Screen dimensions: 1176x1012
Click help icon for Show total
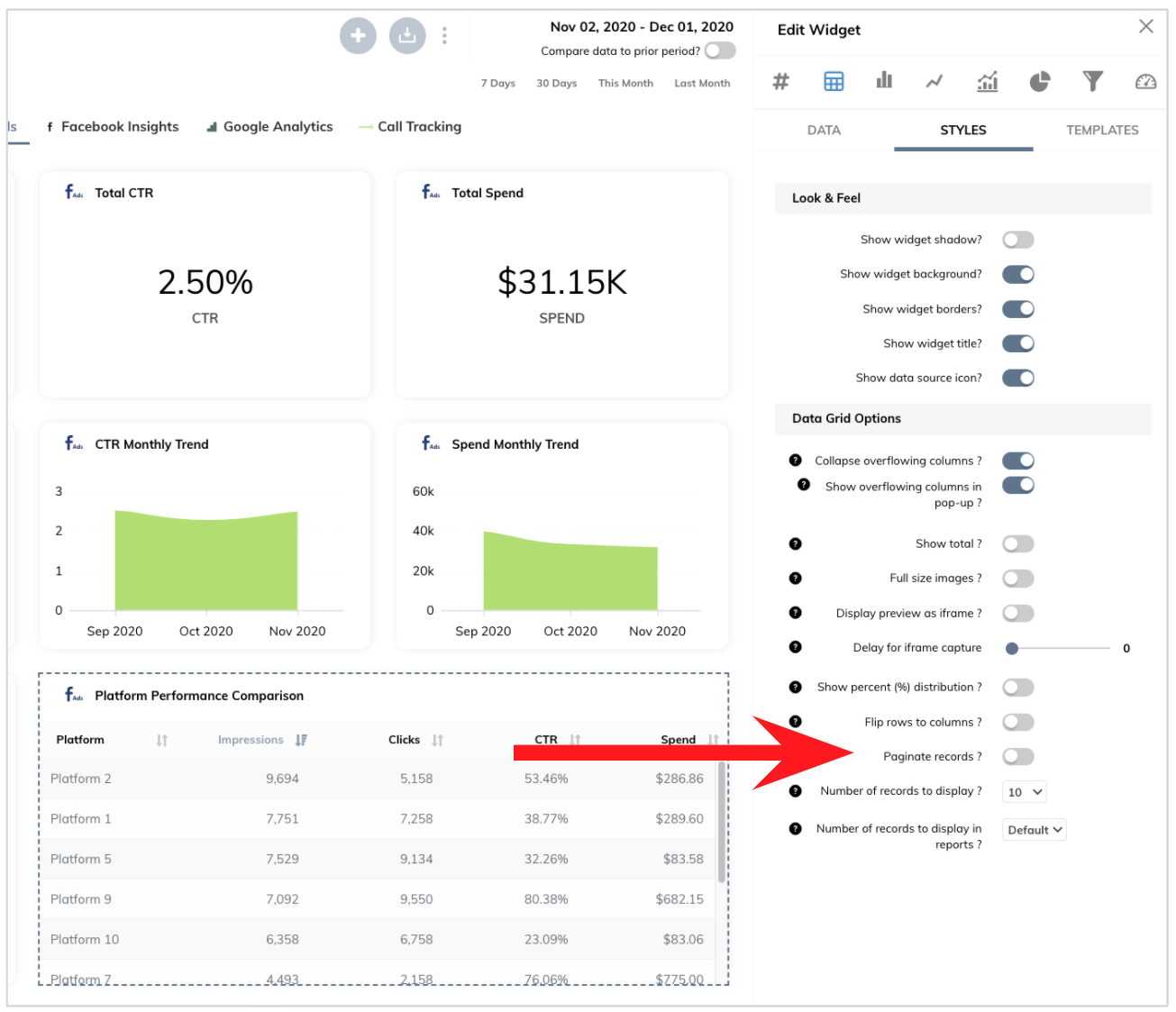pyautogui.click(x=795, y=543)
